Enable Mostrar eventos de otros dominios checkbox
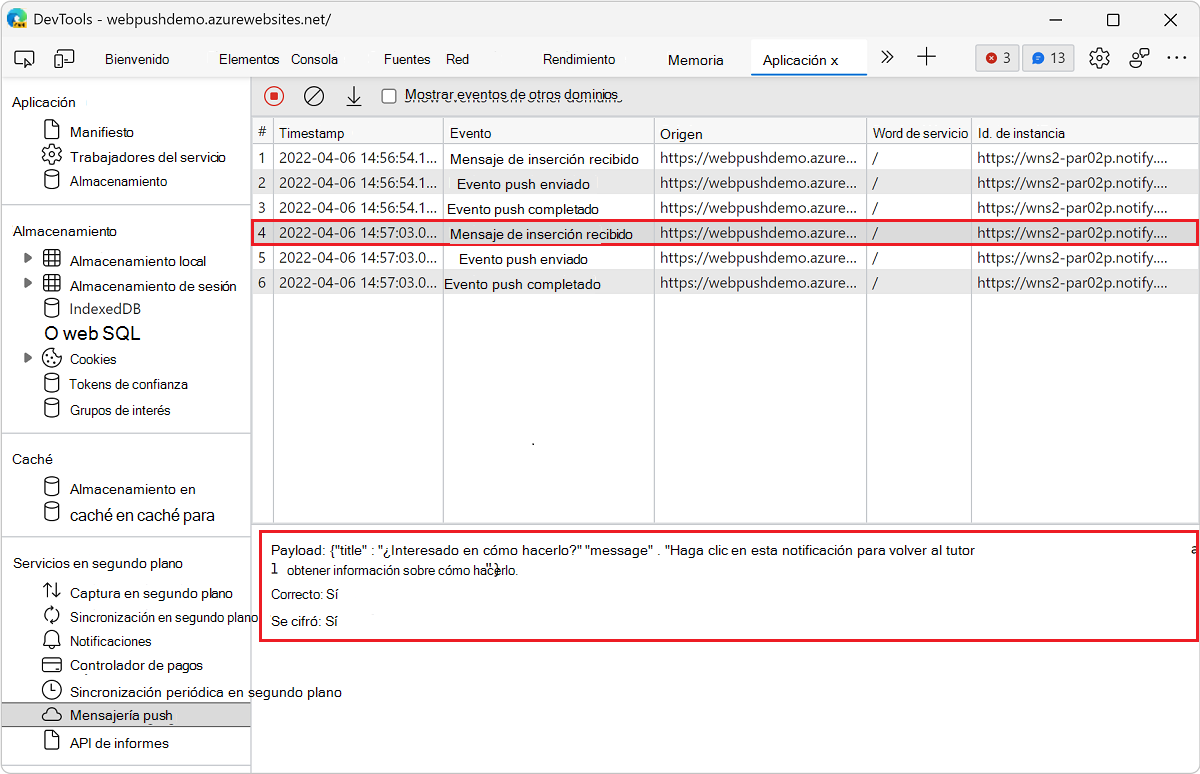Screen dimensions: 1200x774 [x=389, y=96]
